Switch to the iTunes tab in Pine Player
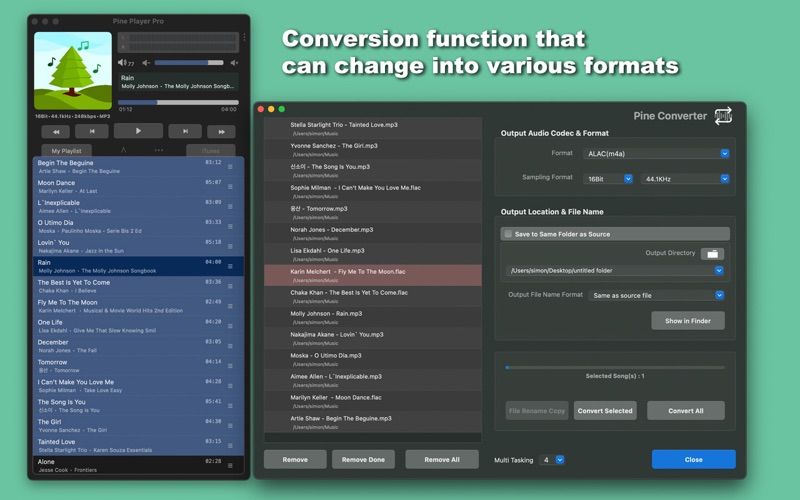This screenshot has height=500, width=800. click(x=211, y=151)
